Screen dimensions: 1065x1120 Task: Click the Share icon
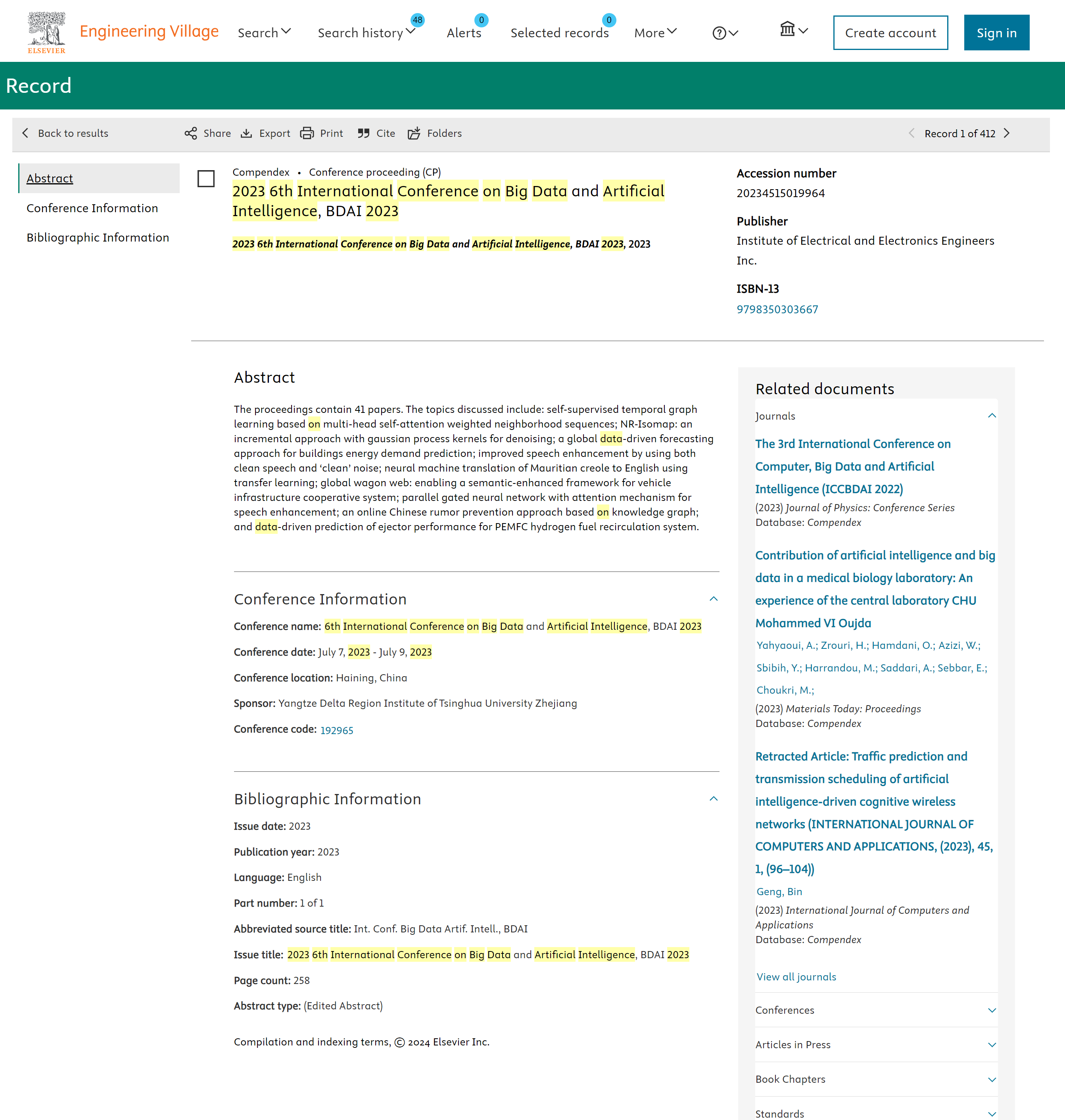point(191,133)
